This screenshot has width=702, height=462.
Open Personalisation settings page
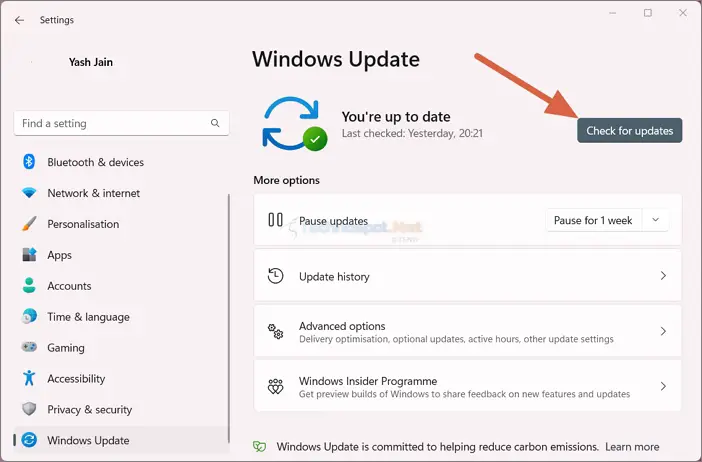(x=121, y=224)
